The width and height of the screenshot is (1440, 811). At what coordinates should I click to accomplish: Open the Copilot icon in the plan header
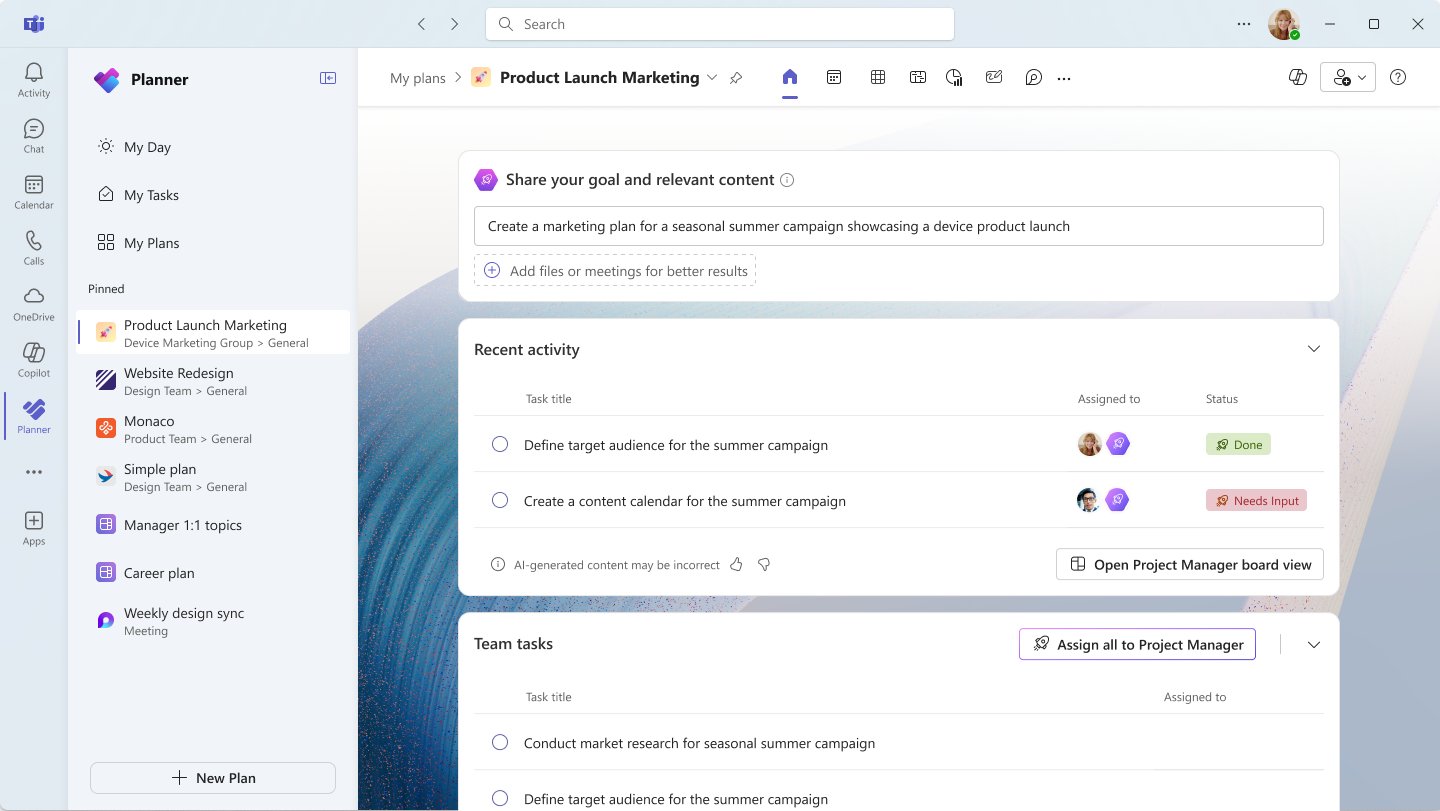[x=1298, y=77]
